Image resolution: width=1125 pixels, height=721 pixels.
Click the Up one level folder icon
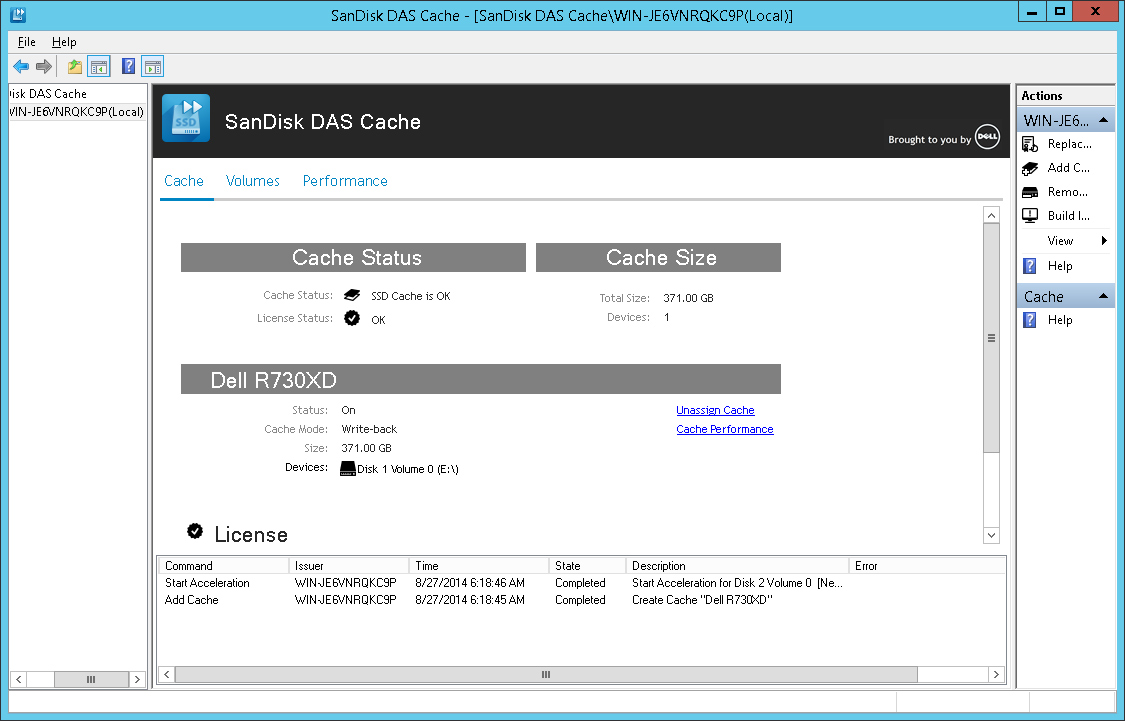tap(75, 67)
